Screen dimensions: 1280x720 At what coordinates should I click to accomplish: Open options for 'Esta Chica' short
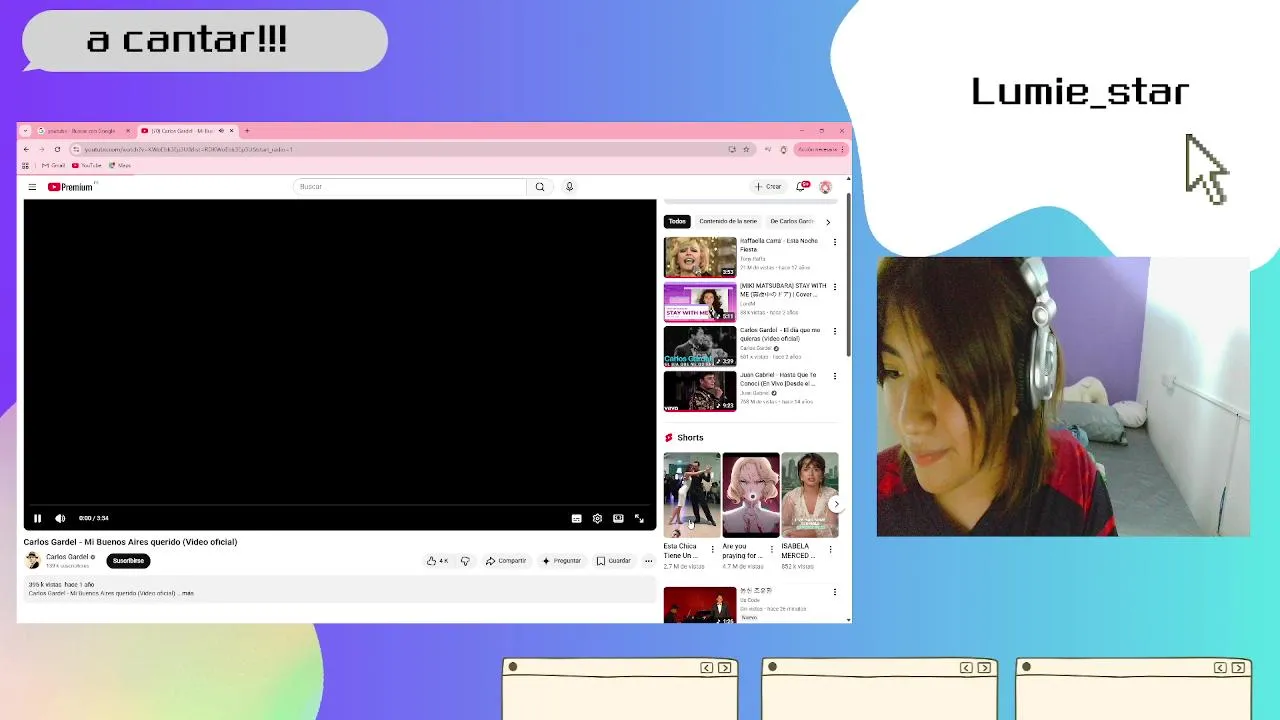[x=713, y=549]
